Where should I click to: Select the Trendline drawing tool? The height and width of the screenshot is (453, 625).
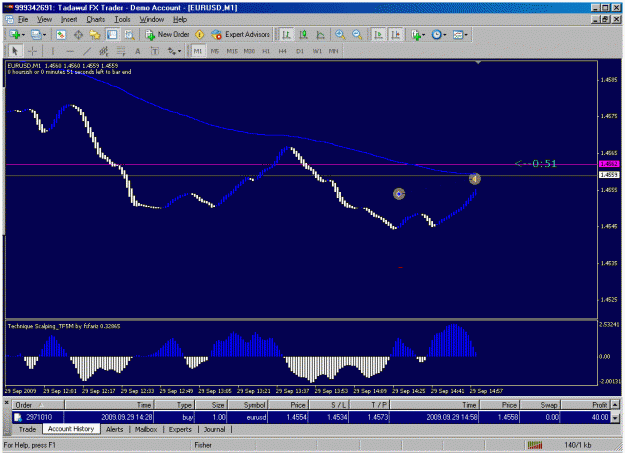(87, 51)
